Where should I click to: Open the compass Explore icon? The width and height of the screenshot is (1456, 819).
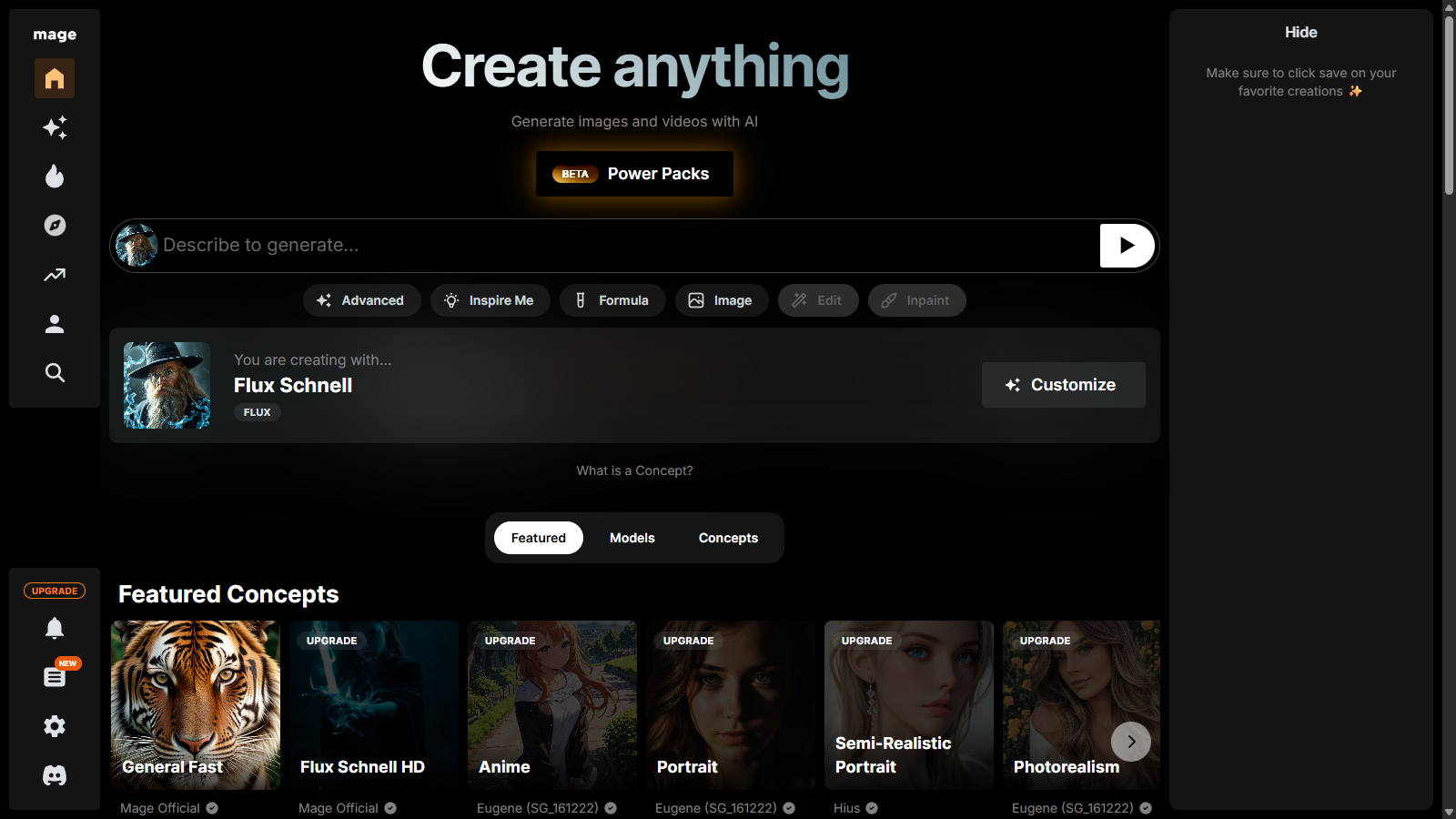[x=55, y=226]
